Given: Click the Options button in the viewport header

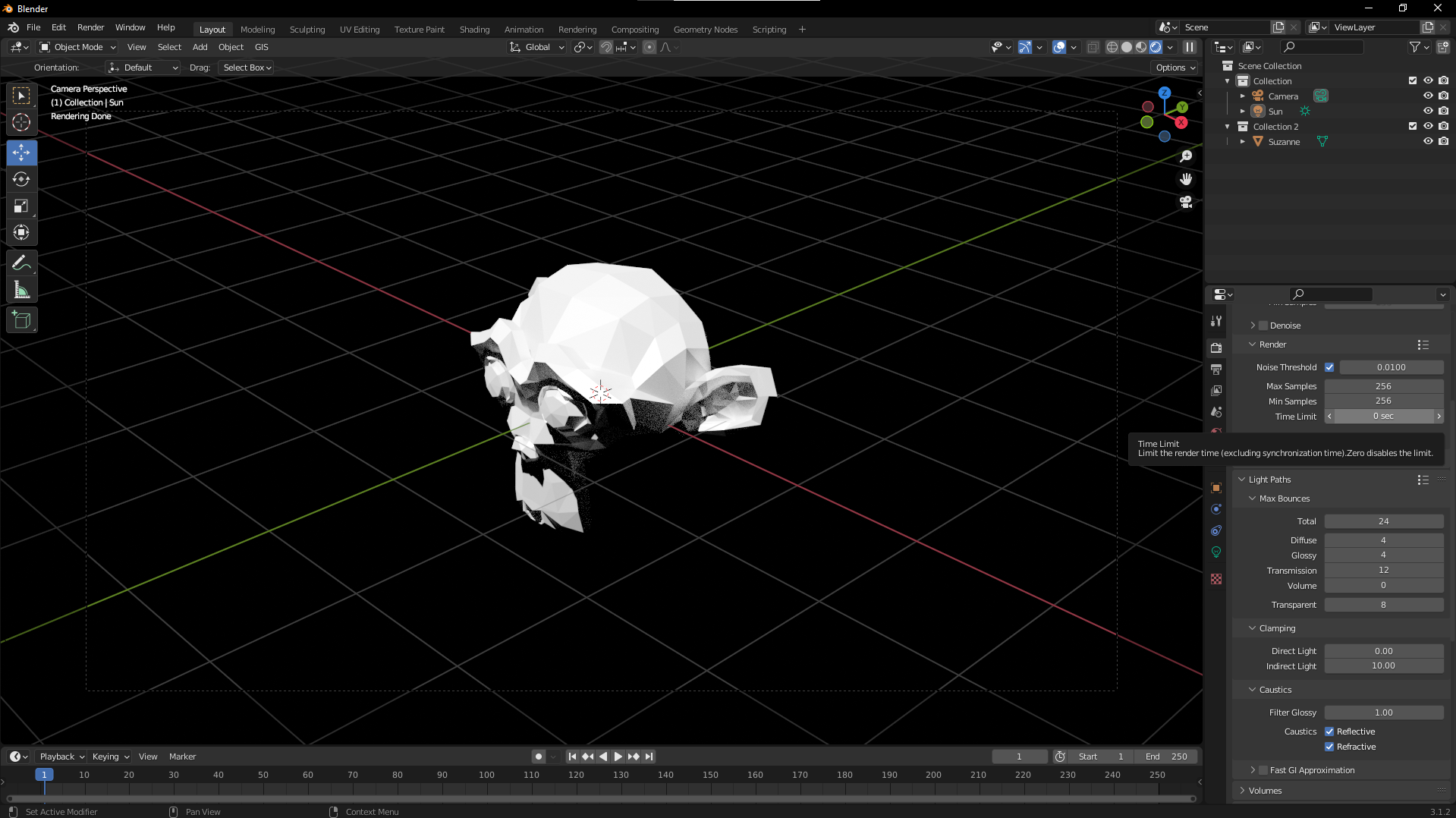Looking at the screenshot, I should (x=1175, y=68).
